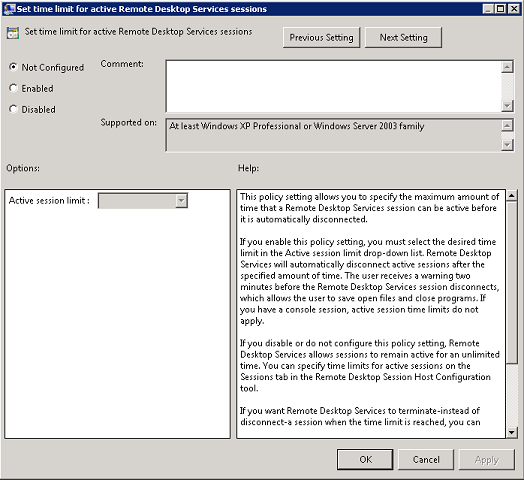The width and height of the screenshot is (524, 480).
Task: Click the 'If you disable or do not configure' paragraph
Action: tap(370, 366)
